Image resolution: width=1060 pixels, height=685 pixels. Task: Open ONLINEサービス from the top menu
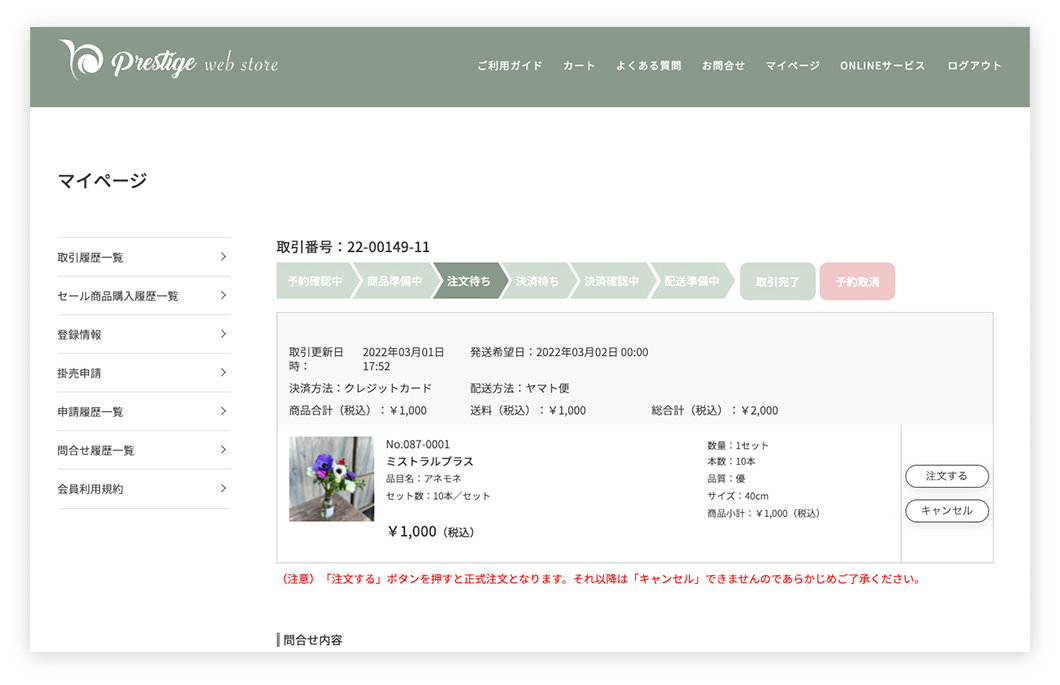882,66
